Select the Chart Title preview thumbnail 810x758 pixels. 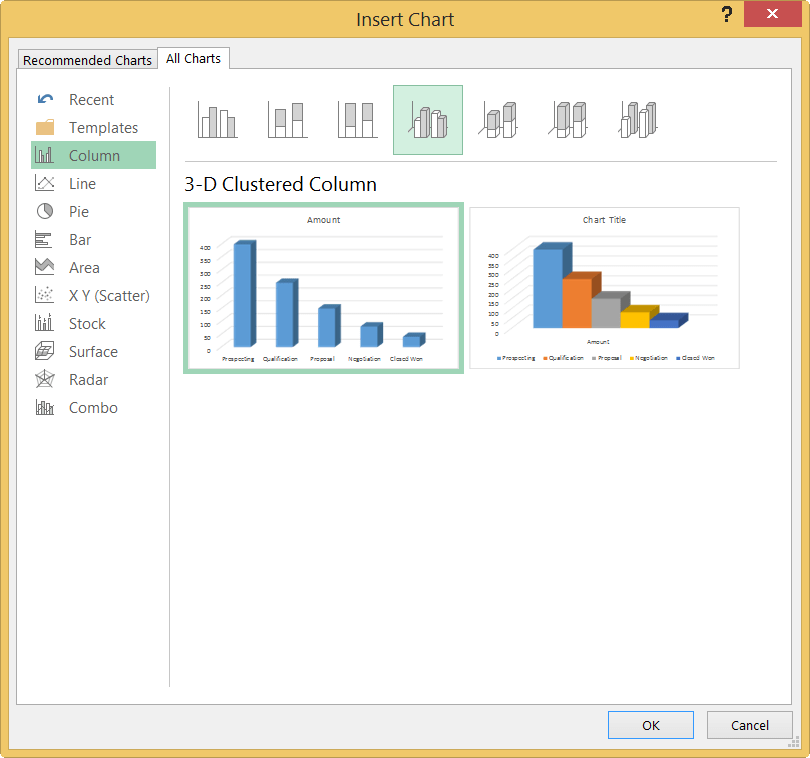(604, 287)
